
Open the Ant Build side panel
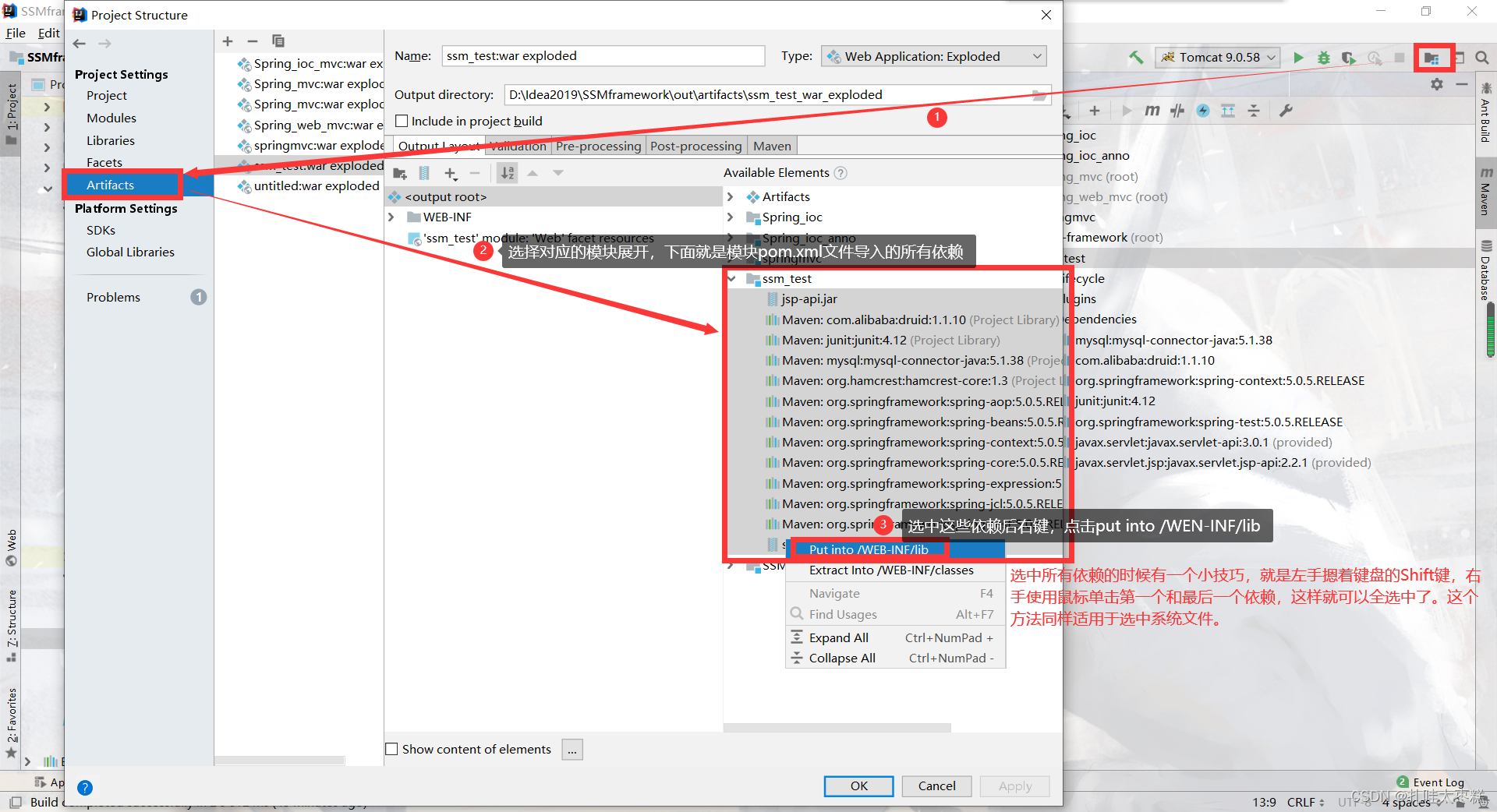pyautogui.click(x=1486, y=113)
